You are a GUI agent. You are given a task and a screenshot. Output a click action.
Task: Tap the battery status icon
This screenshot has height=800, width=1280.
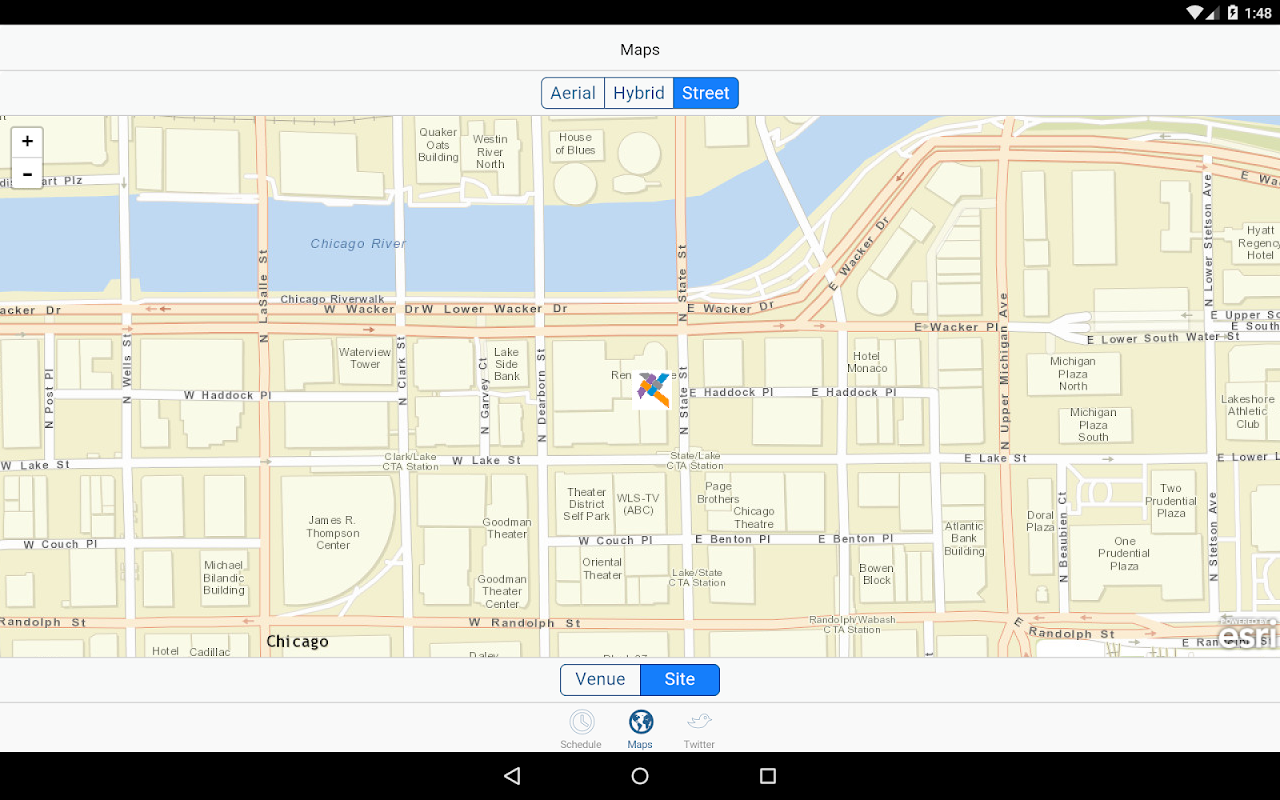coord(1233,12)
